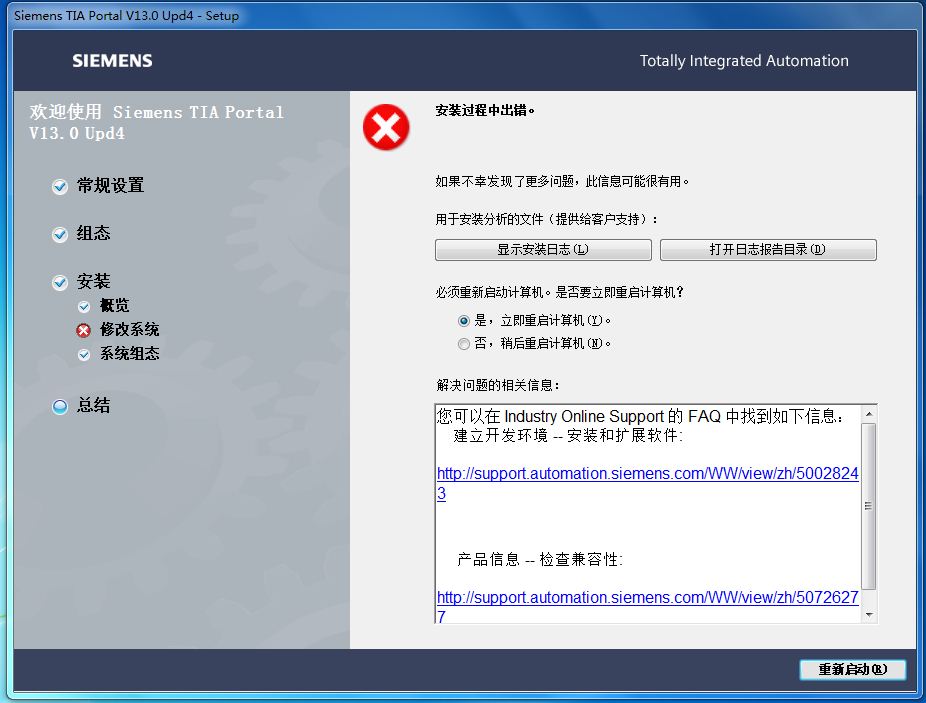This screenshot has height=703, width=926.
Task: Click the checkmark icon beside 安装
Action: point(60,282)
